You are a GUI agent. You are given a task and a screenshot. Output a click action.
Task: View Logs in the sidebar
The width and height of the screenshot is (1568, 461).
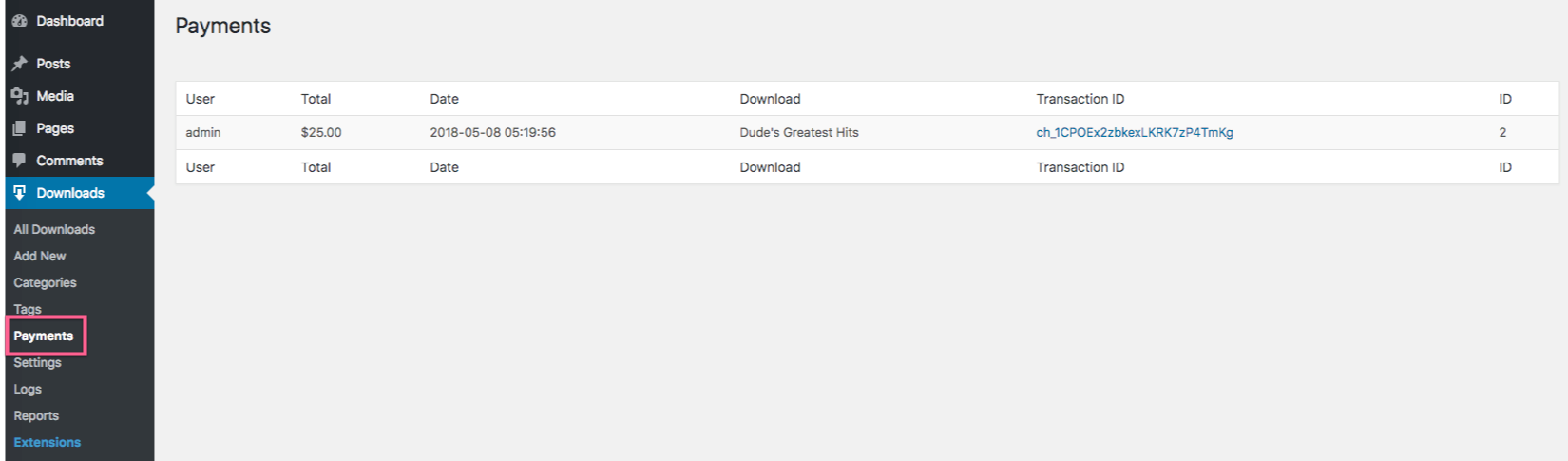tap(28, 389)
